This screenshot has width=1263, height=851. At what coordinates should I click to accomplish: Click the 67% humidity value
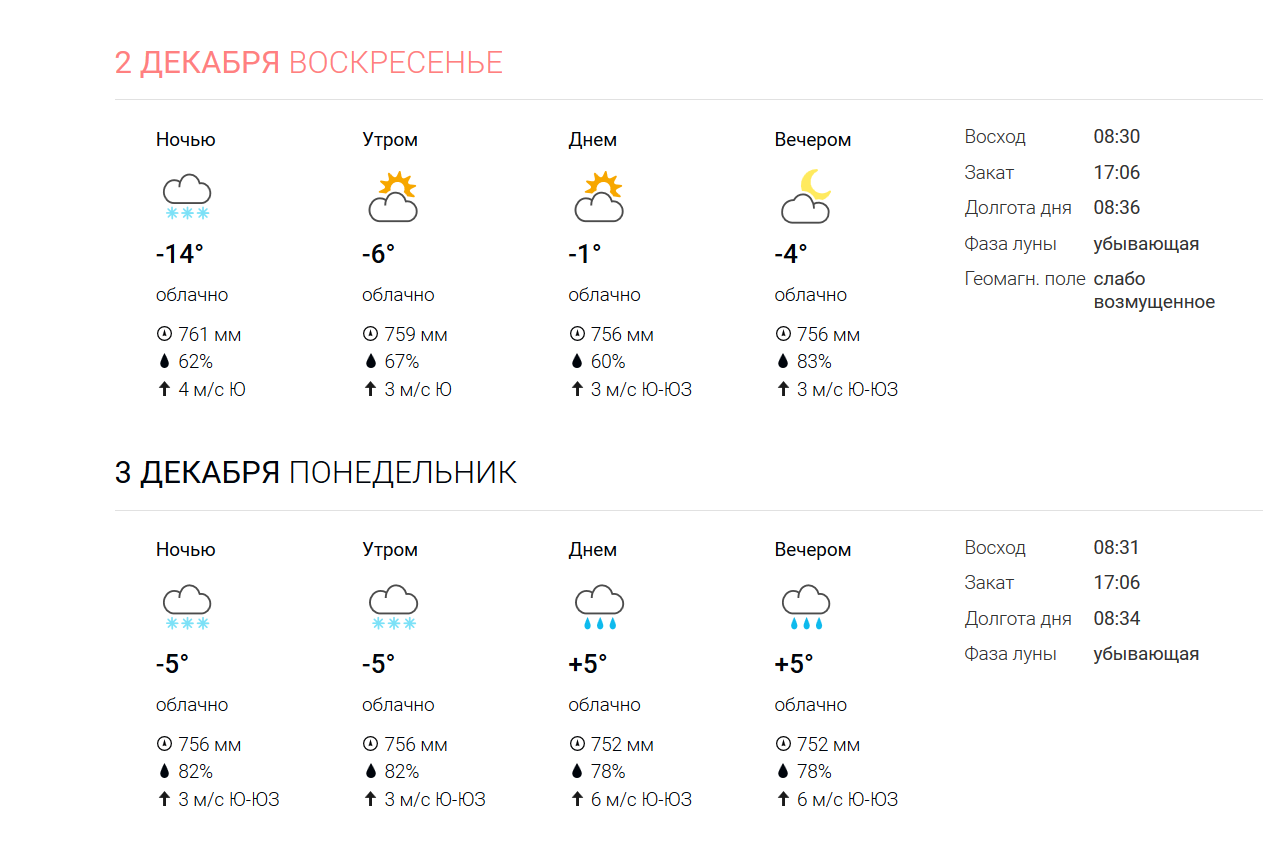coord(402,362)
